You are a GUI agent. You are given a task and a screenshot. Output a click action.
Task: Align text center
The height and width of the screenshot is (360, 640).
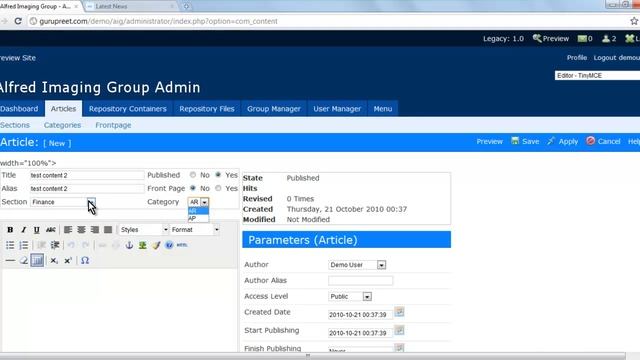tap(81, 230)
